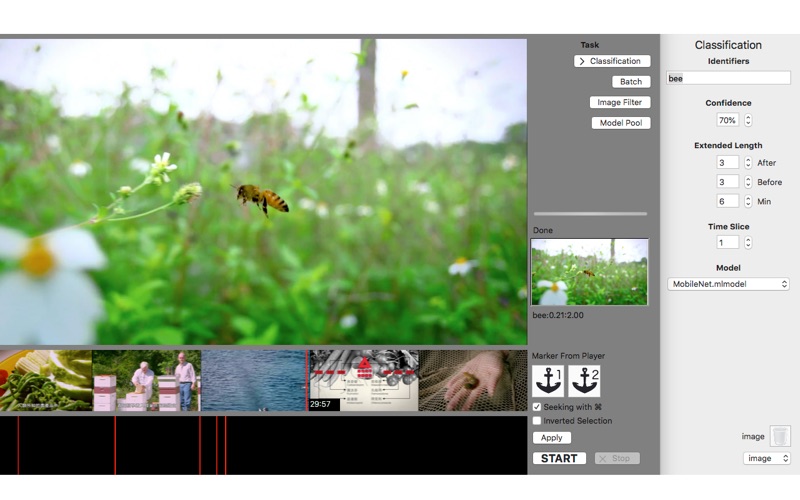Click the stepper for the After length

tap(748, 162)
